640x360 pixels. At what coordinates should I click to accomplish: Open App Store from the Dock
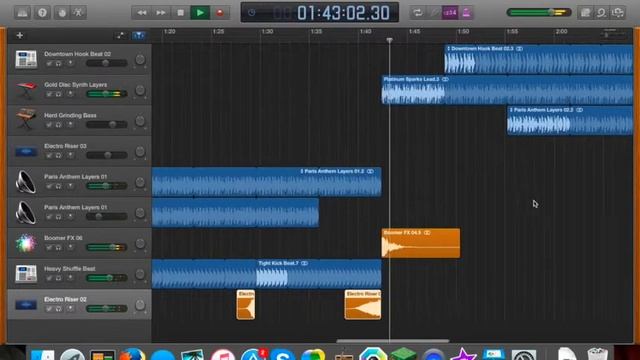coord(253,354)
